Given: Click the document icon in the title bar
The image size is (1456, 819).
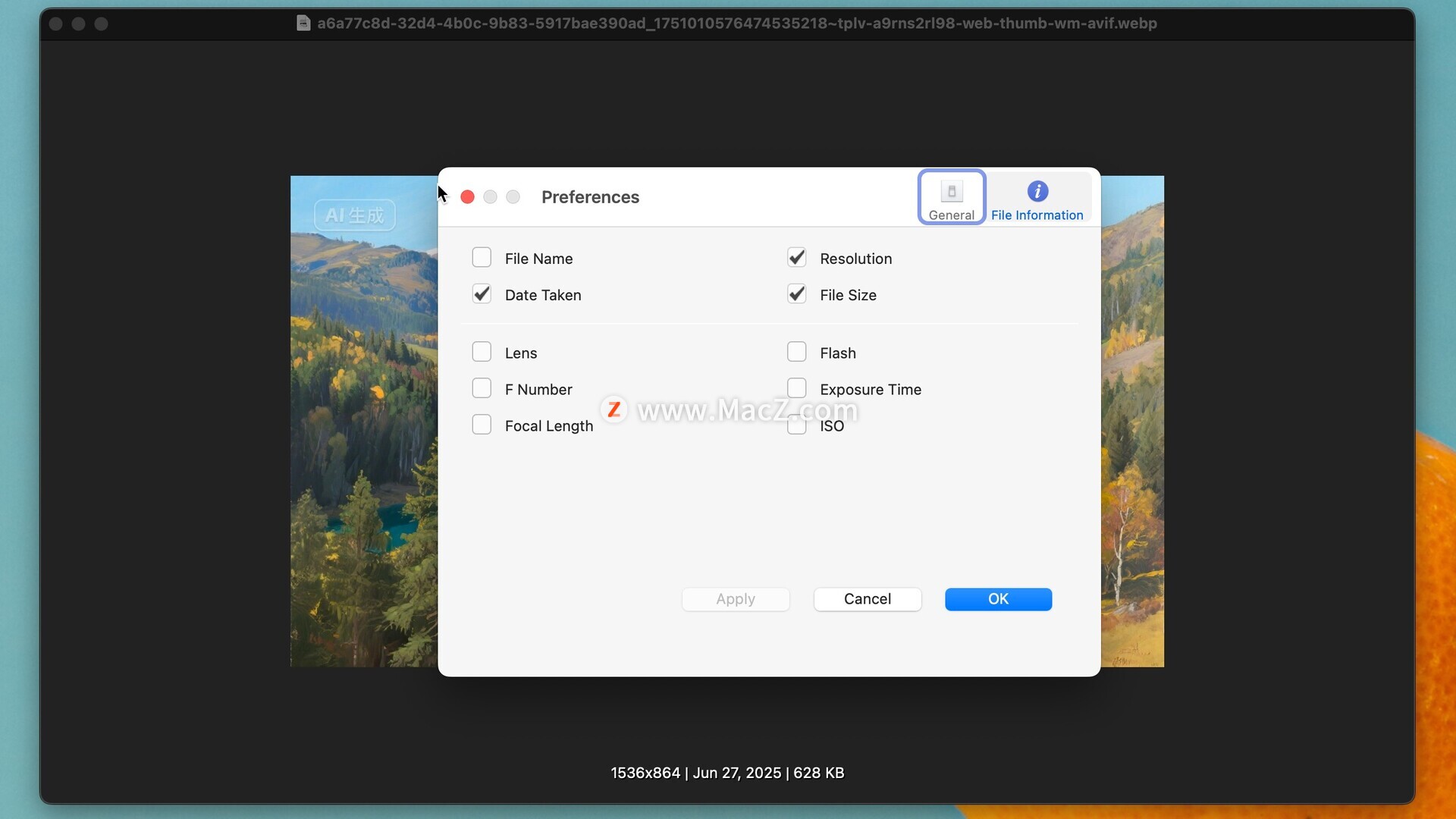Looking at the screenshot, I should point(303,23).
